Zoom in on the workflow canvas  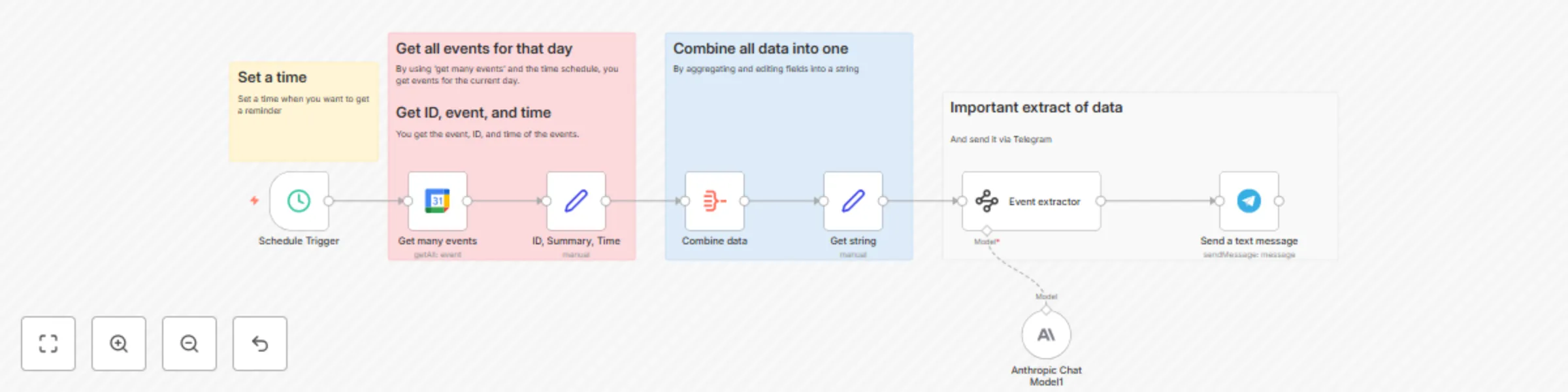[x=118, y=344]
